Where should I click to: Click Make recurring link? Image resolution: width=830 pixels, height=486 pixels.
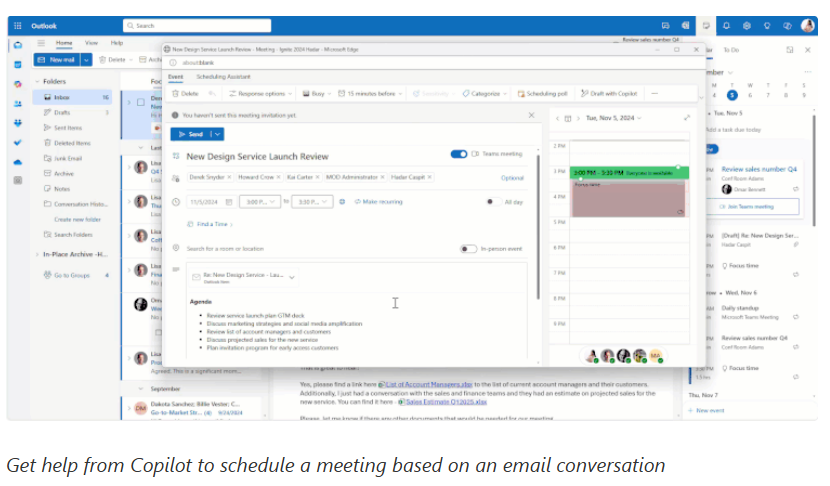click(x=378, y=202)
